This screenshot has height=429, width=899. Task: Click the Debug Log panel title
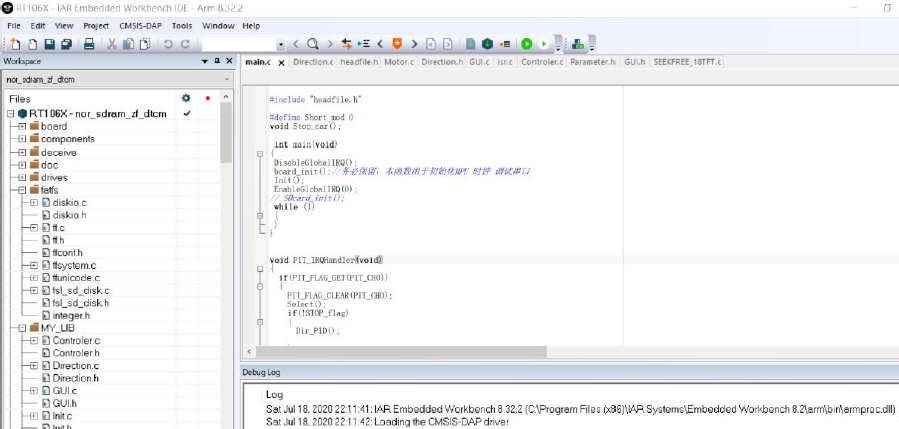tap(261, 372)
